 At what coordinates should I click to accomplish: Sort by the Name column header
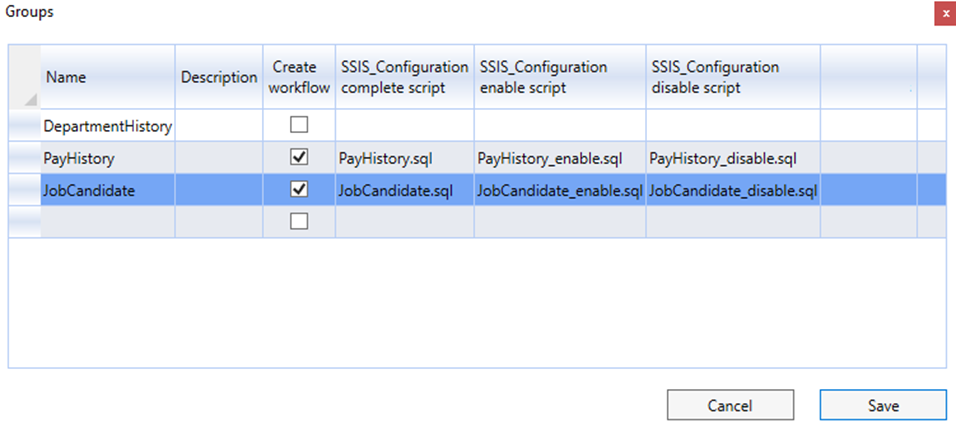(x=108, y=77)
